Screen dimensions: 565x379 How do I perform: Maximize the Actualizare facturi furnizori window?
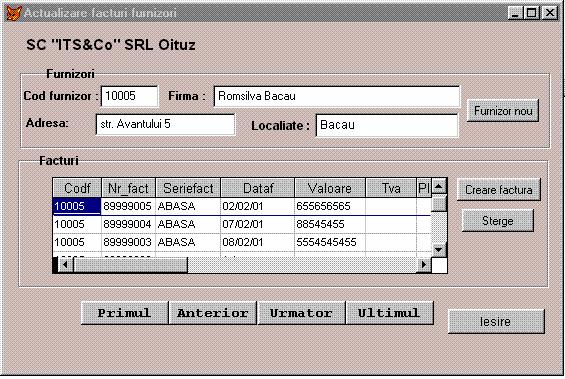[x=532, y=13]
